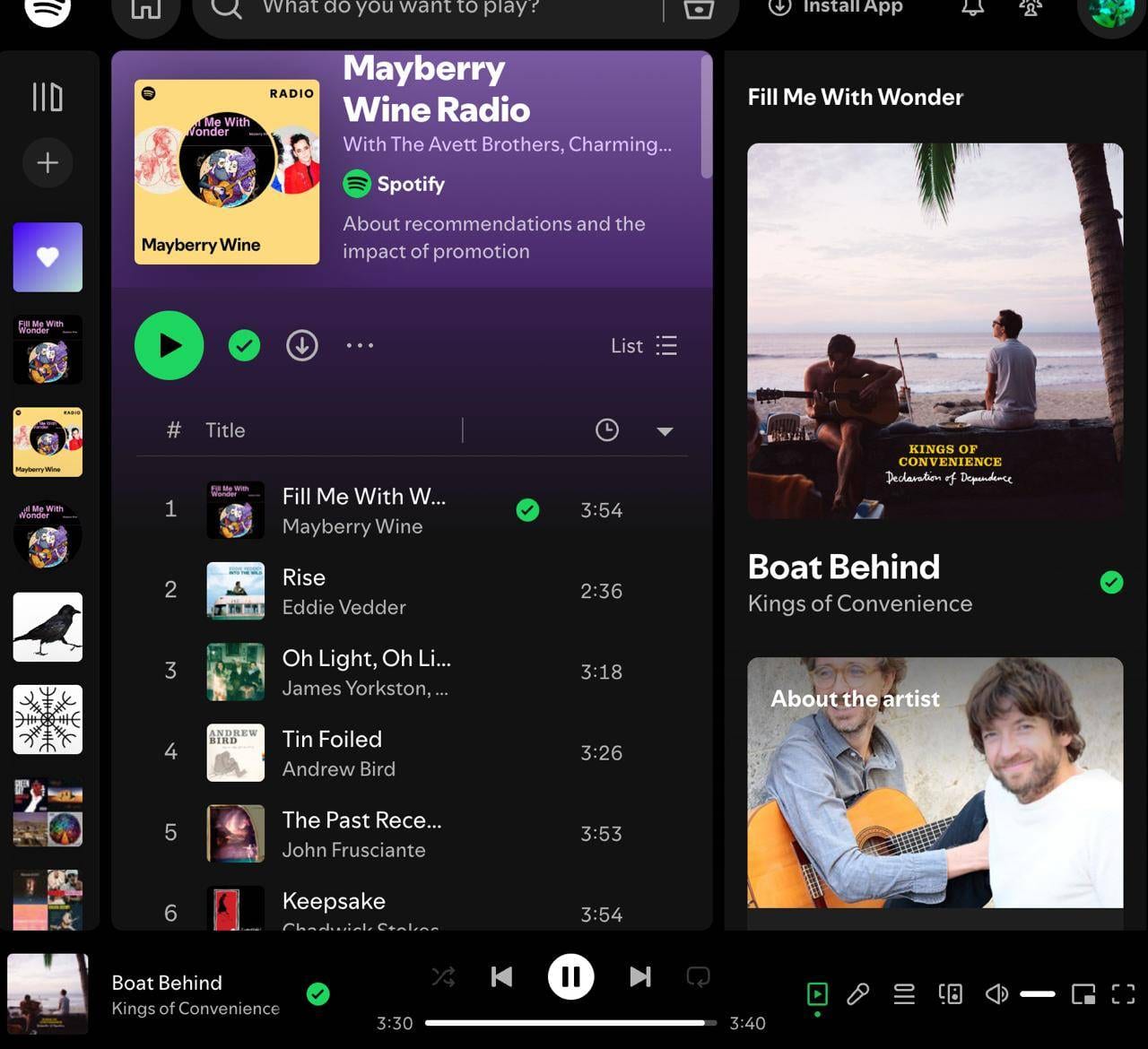
Task: Toggle saved check on Fill Me With Wonder track
Action: [527, 510]
